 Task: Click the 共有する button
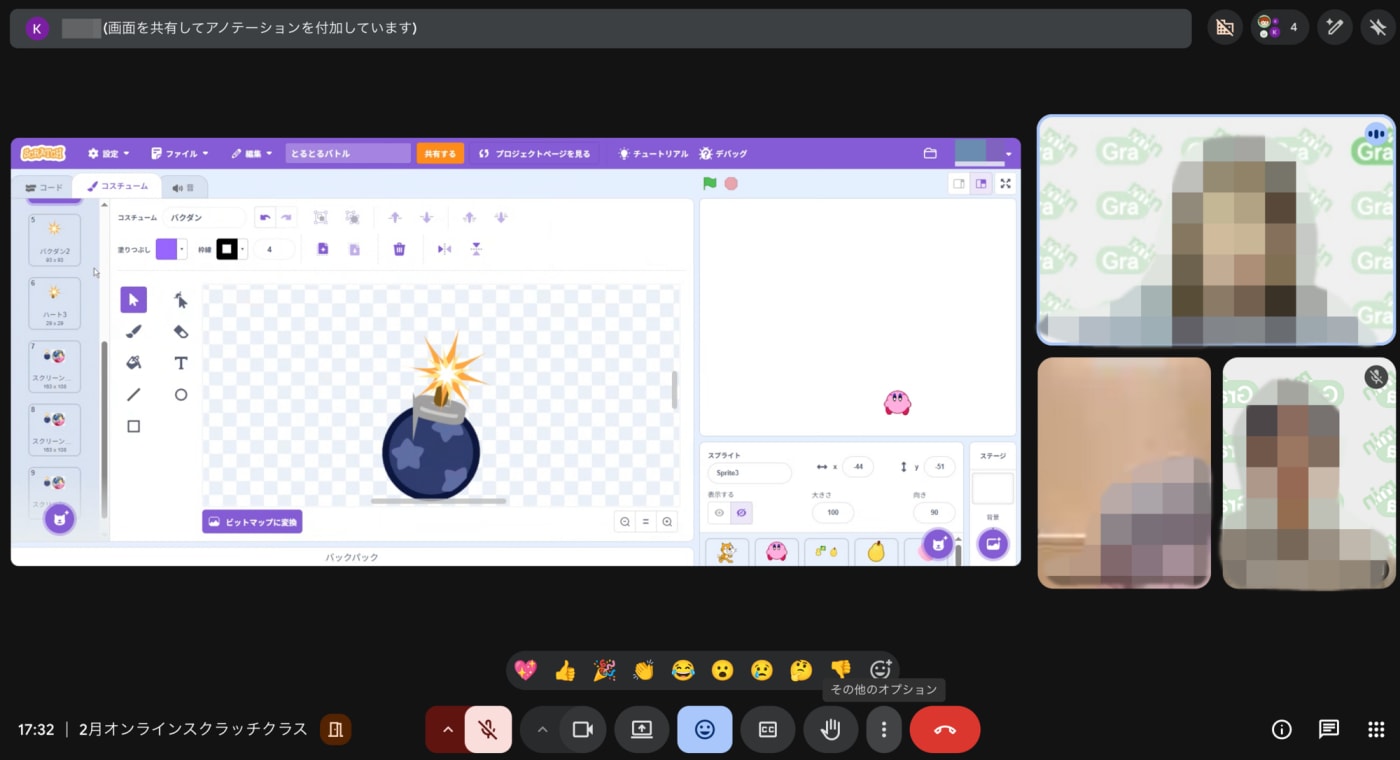(x=440, y=154)
